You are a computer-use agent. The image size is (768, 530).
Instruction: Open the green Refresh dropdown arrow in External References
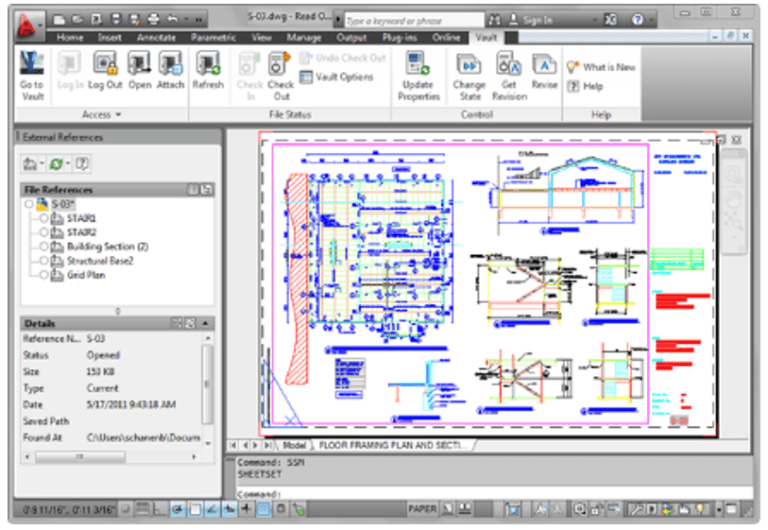point(68,164)
